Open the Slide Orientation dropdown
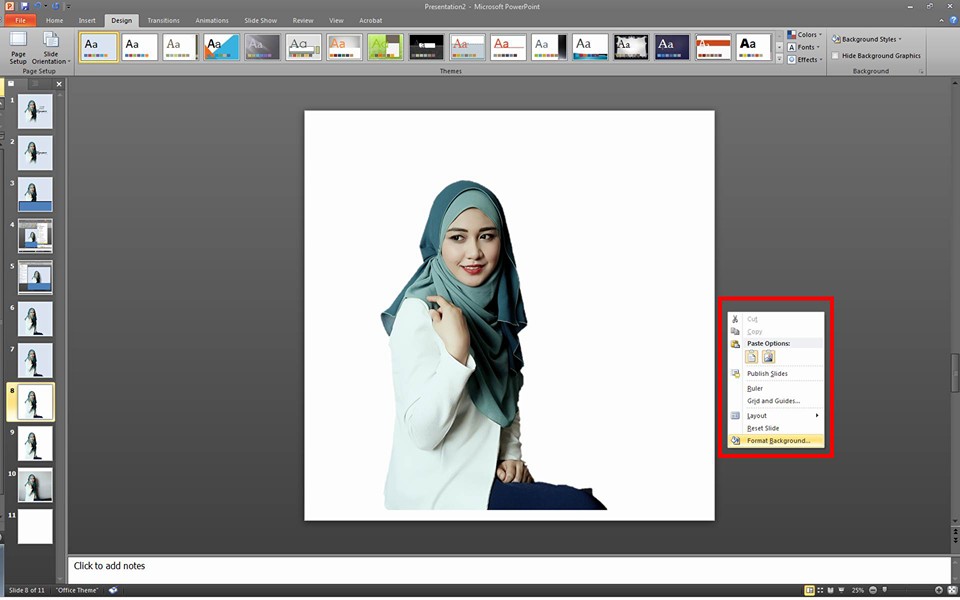Viewport: 960px width, 600px height. tap(50, 47)
